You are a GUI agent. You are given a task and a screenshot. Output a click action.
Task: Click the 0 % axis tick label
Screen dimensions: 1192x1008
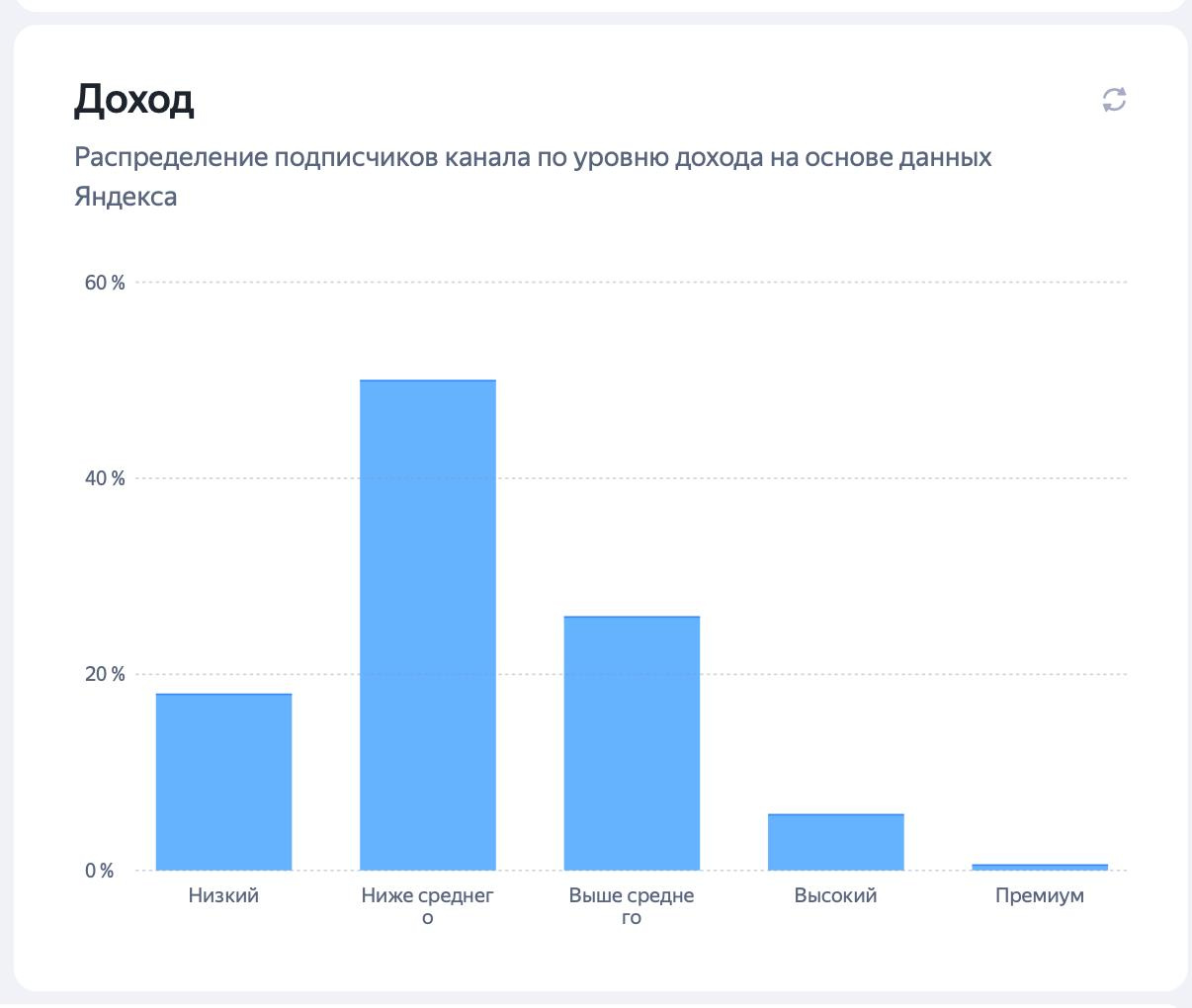click(99, 871)
